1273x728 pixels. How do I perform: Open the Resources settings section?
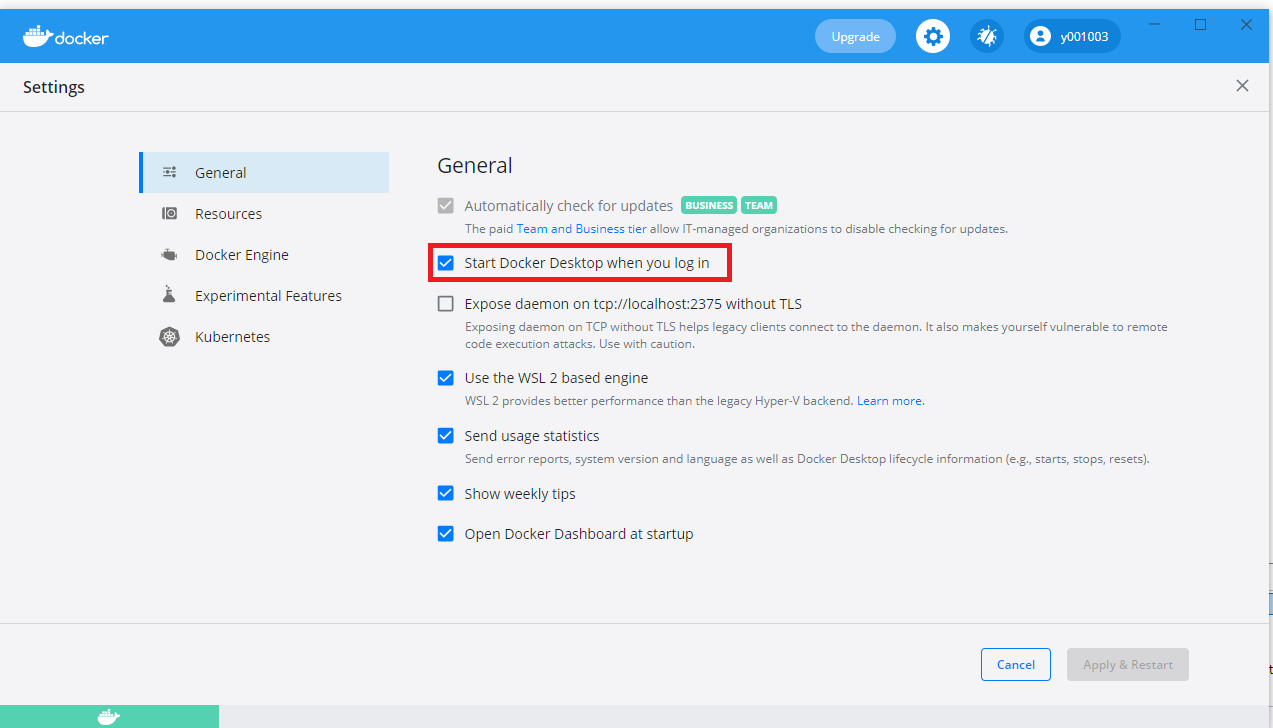[264, 213]
